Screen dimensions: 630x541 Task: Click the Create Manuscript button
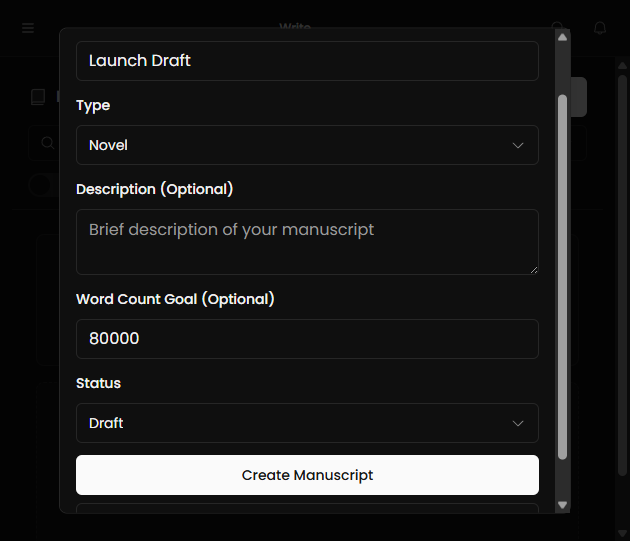[307, 475]
